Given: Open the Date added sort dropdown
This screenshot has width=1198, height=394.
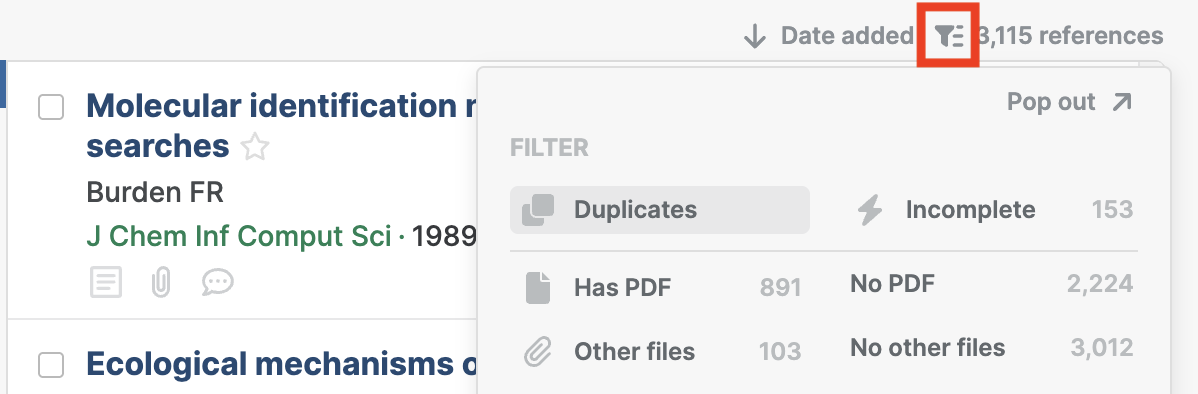Looking at the screenshot, I should (847, 36).
